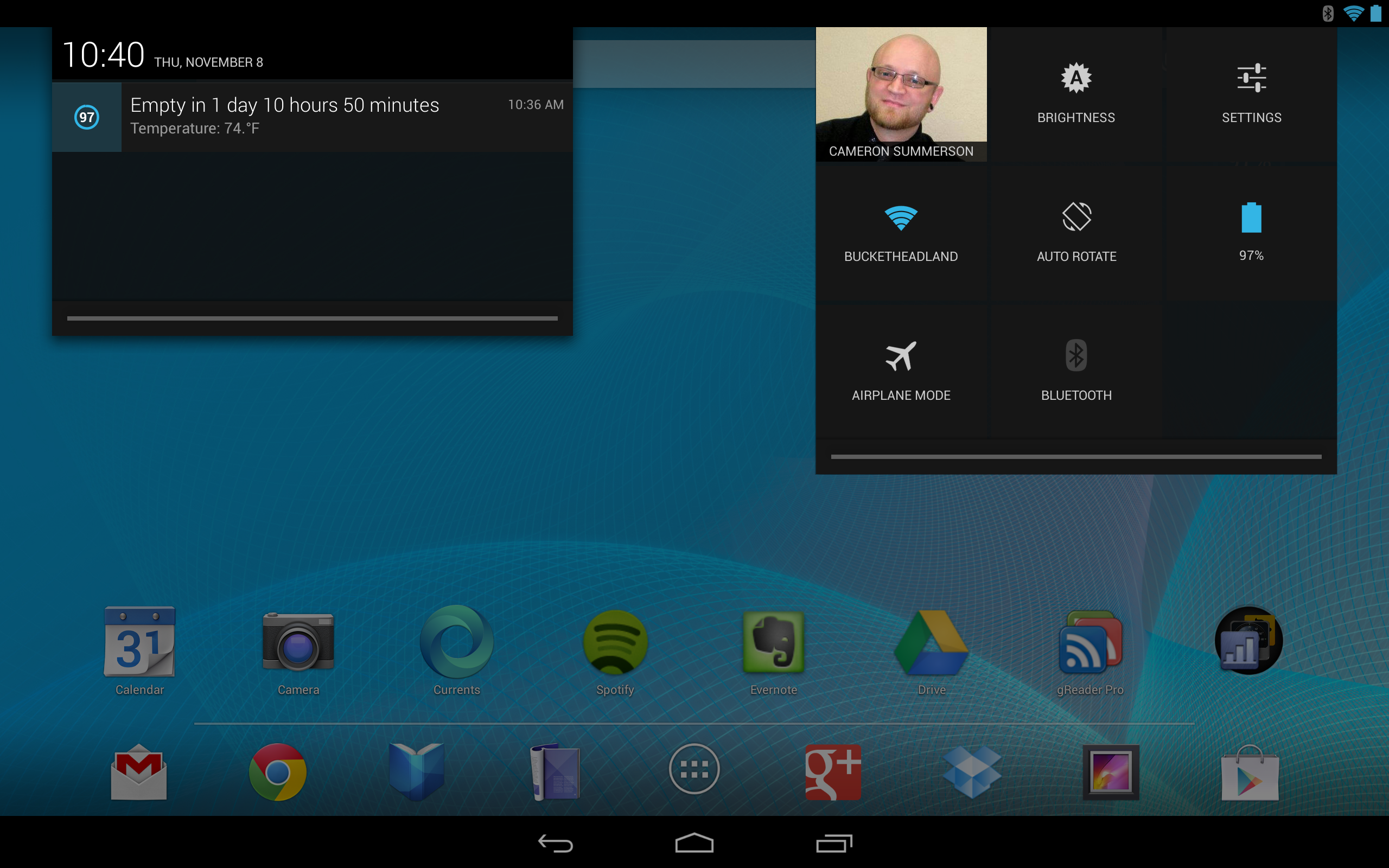This screenshot has height=868, width=1389.
Task: Tap the Recent Apps navigation button
Action: (834, 843)
